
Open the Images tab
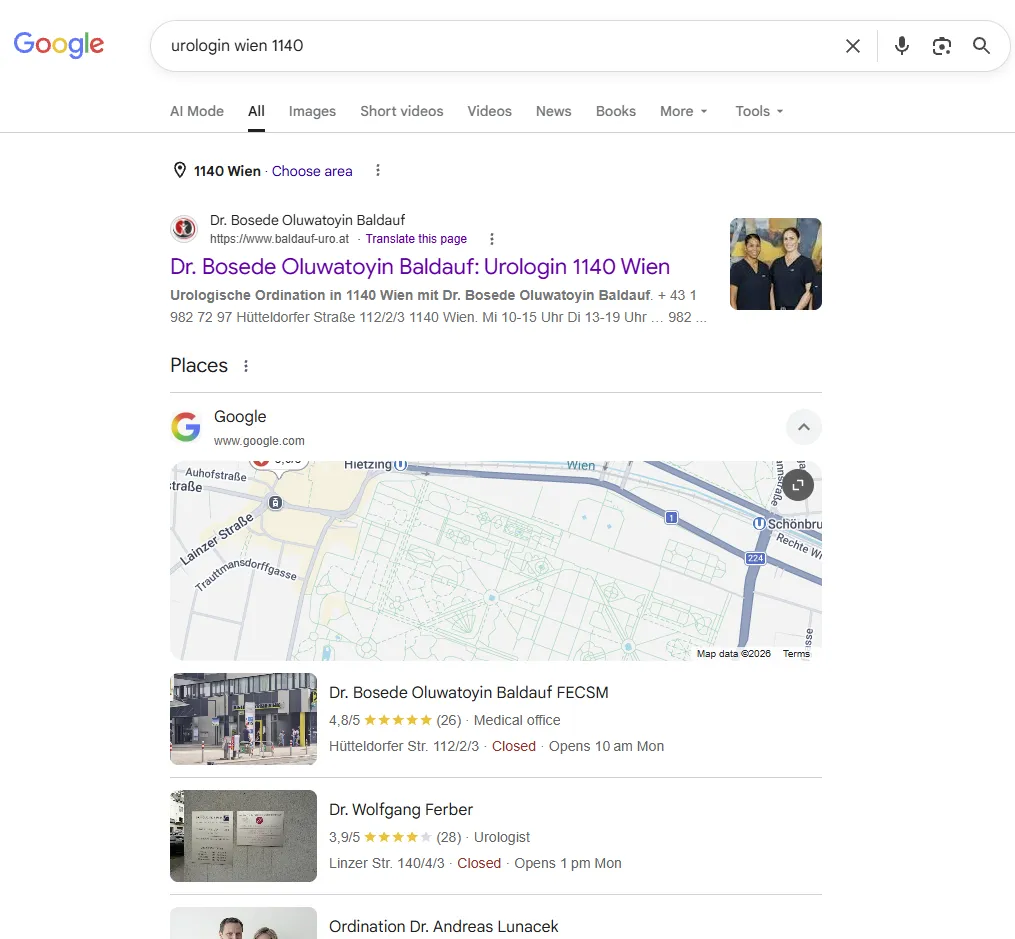pos(312,111)
